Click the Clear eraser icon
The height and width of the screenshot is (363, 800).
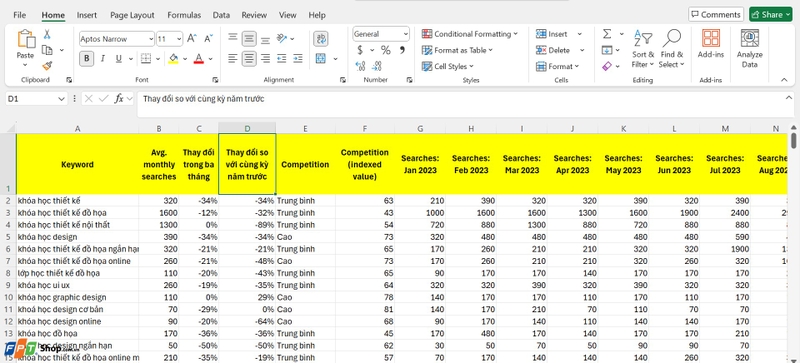coord(607,66)
